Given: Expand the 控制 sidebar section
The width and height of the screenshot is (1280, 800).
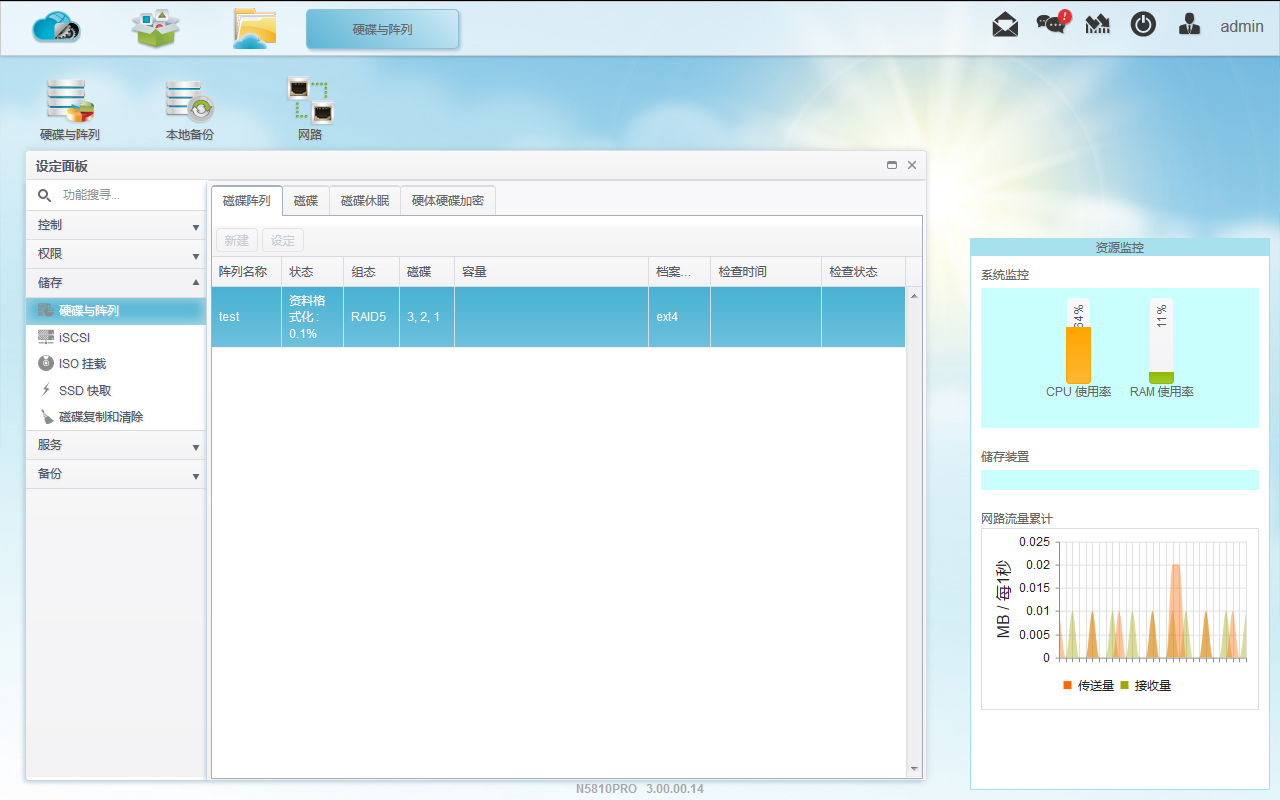Looking at the screenshot, I should point(116,226).
